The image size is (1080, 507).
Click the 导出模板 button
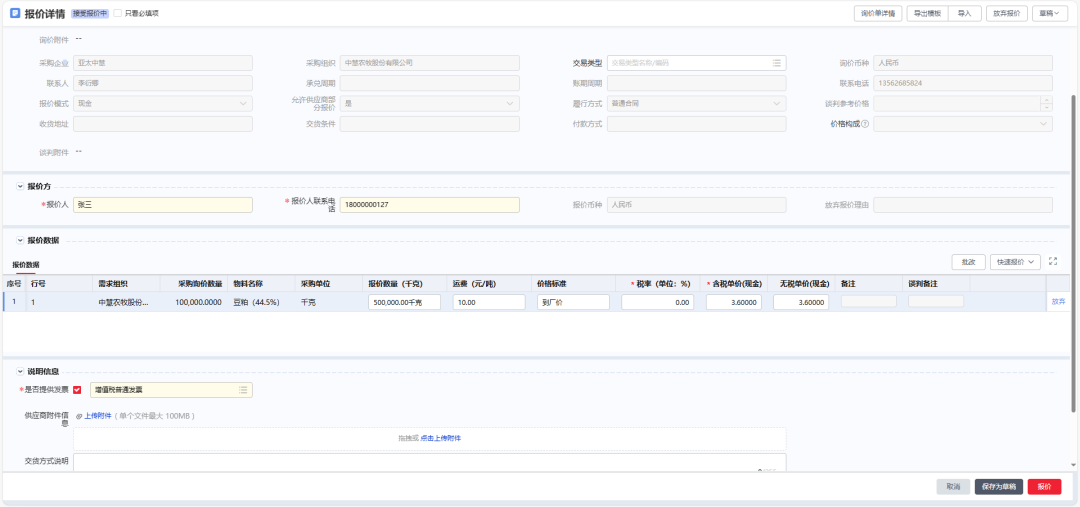927,13
